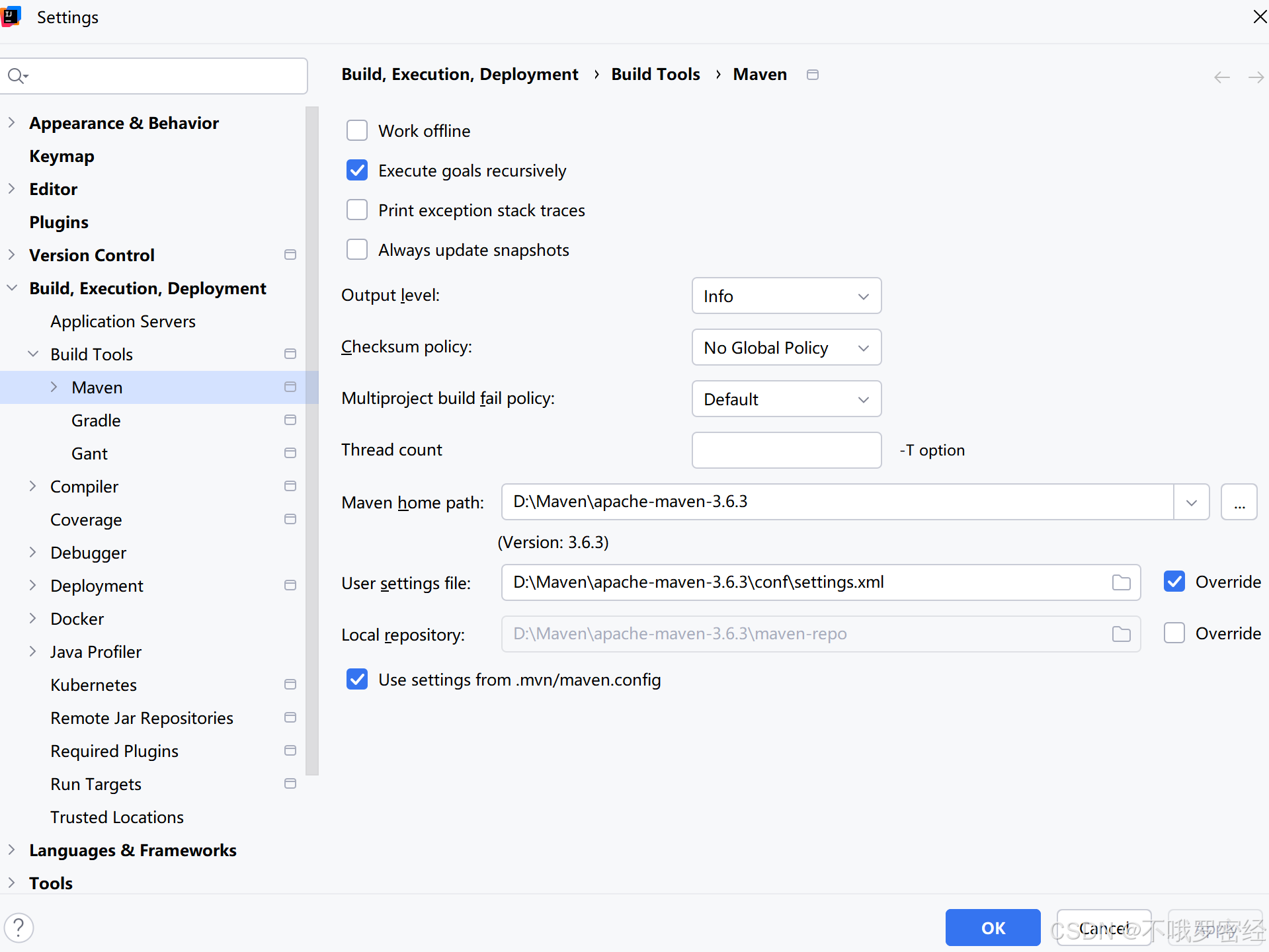Image resolution: width=1269 pixels, height=952 pixels.
Task: Browse for Maven home path with ellipsis button
Action: click(x=1239, y=502)
